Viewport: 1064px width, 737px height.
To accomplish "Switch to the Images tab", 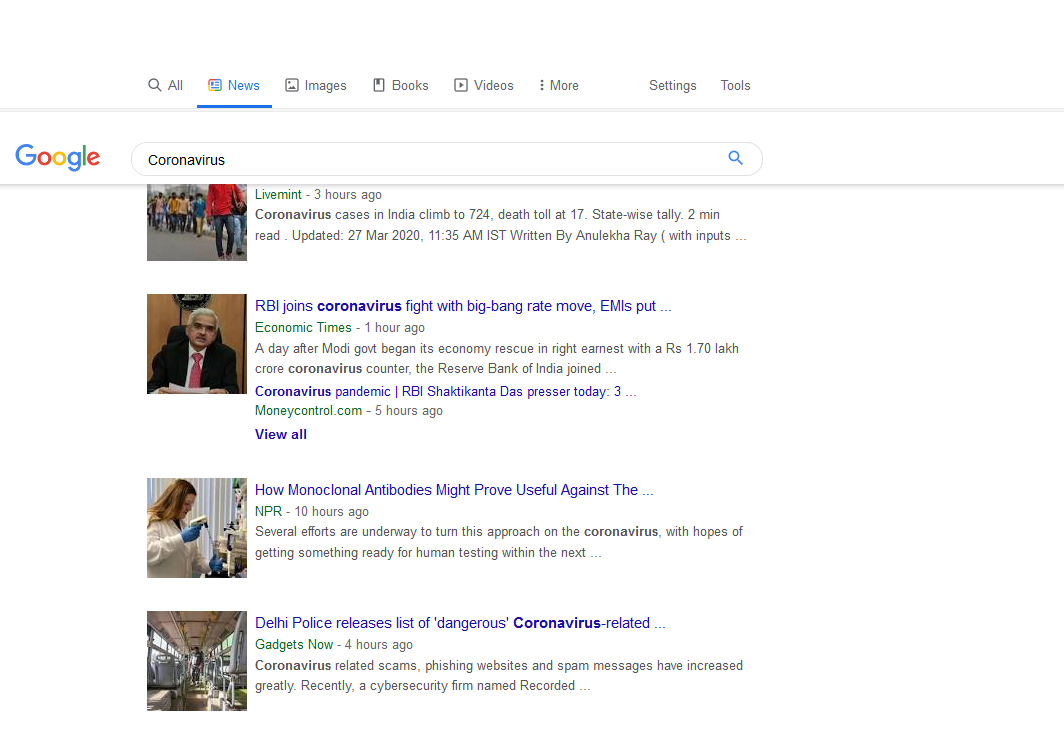I will click(x=316, y=86).
